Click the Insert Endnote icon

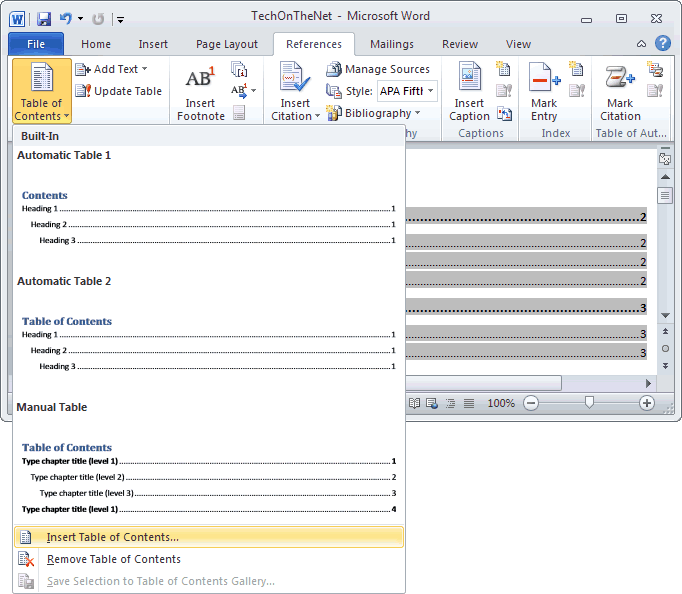tap(239, 69)
